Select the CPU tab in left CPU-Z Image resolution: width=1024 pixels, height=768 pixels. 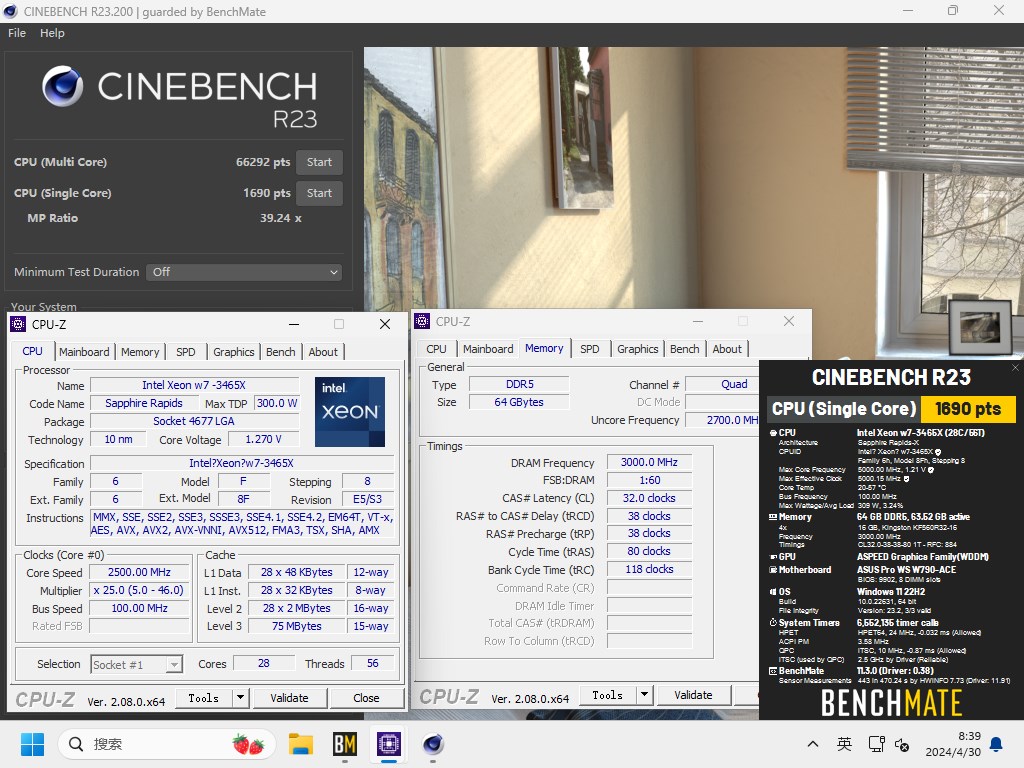click(x=32, y=351)
